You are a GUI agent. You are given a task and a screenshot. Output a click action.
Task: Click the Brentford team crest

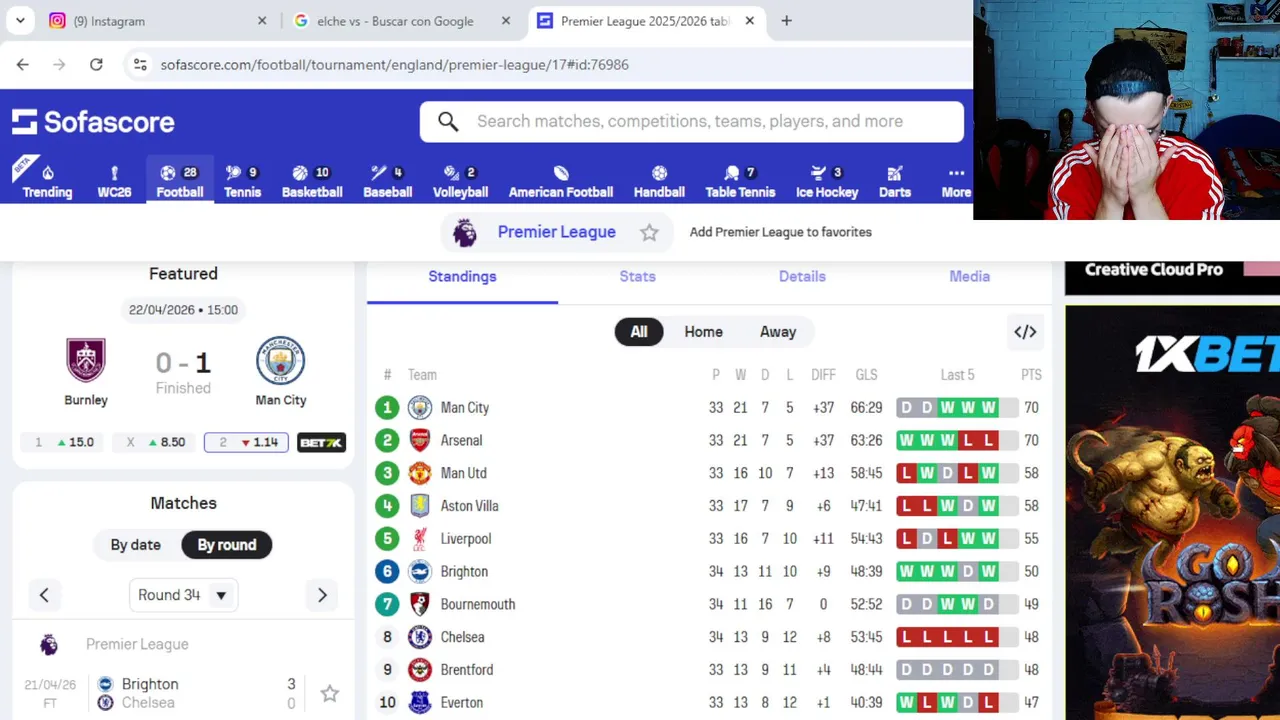420,670
